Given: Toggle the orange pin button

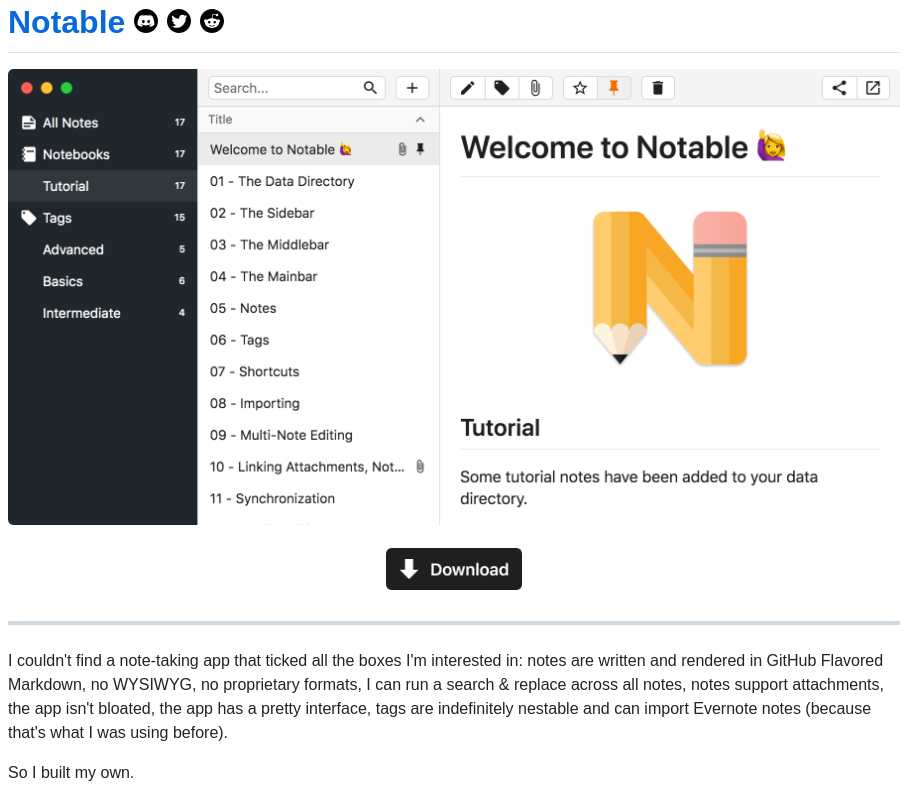Looking at the screenshot, I should point(614,88).
